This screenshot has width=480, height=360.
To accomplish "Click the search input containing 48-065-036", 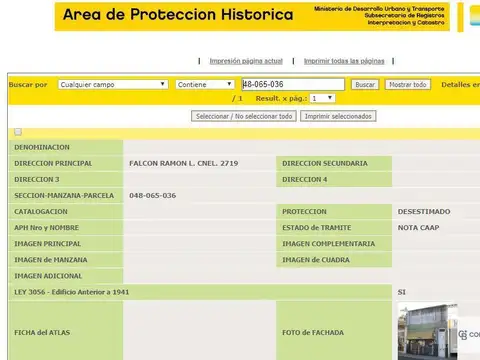I will tap(293, 84).
